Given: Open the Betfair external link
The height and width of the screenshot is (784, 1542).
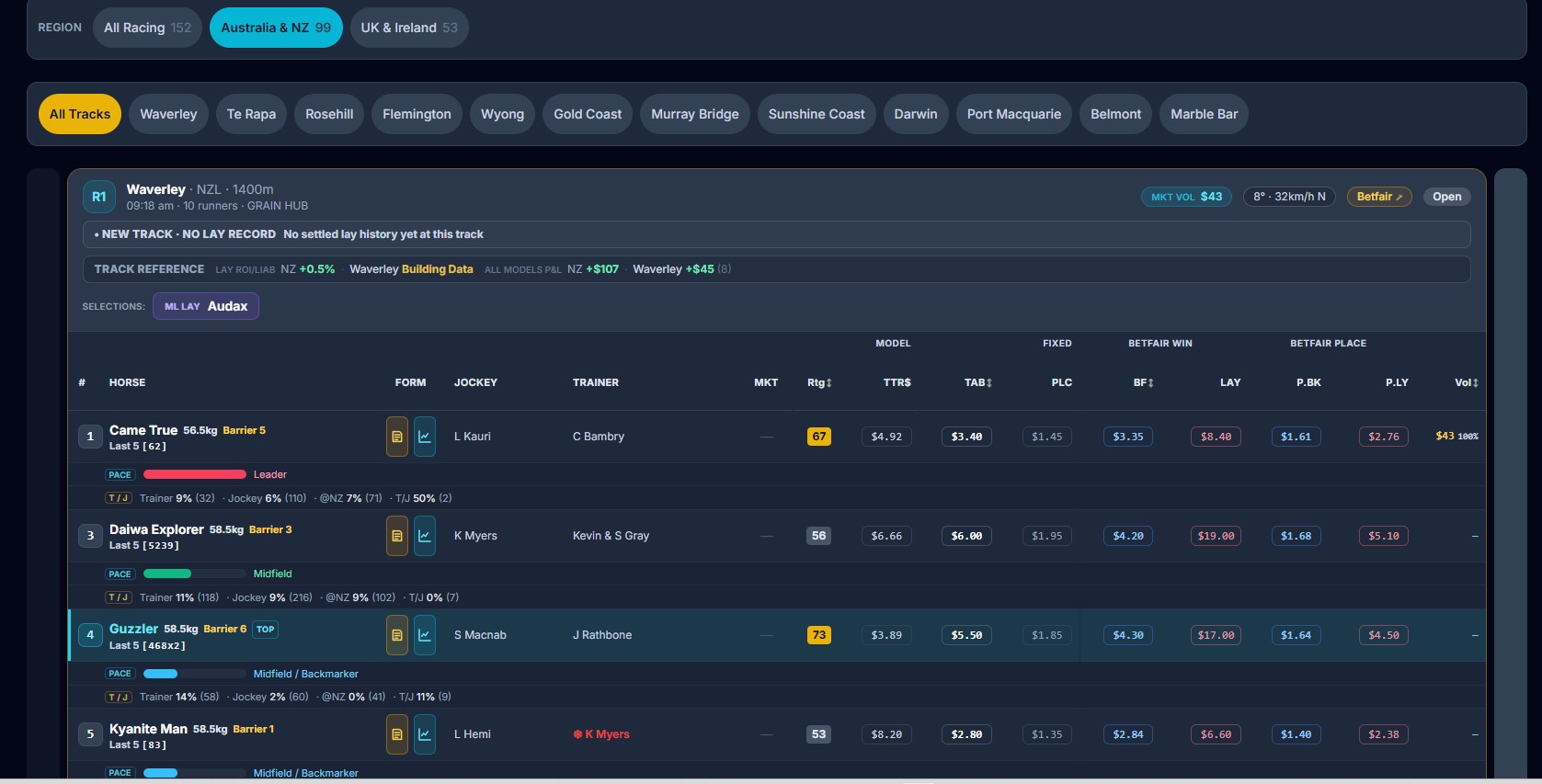Looking at the screenshot, I should pos(1379,197).
